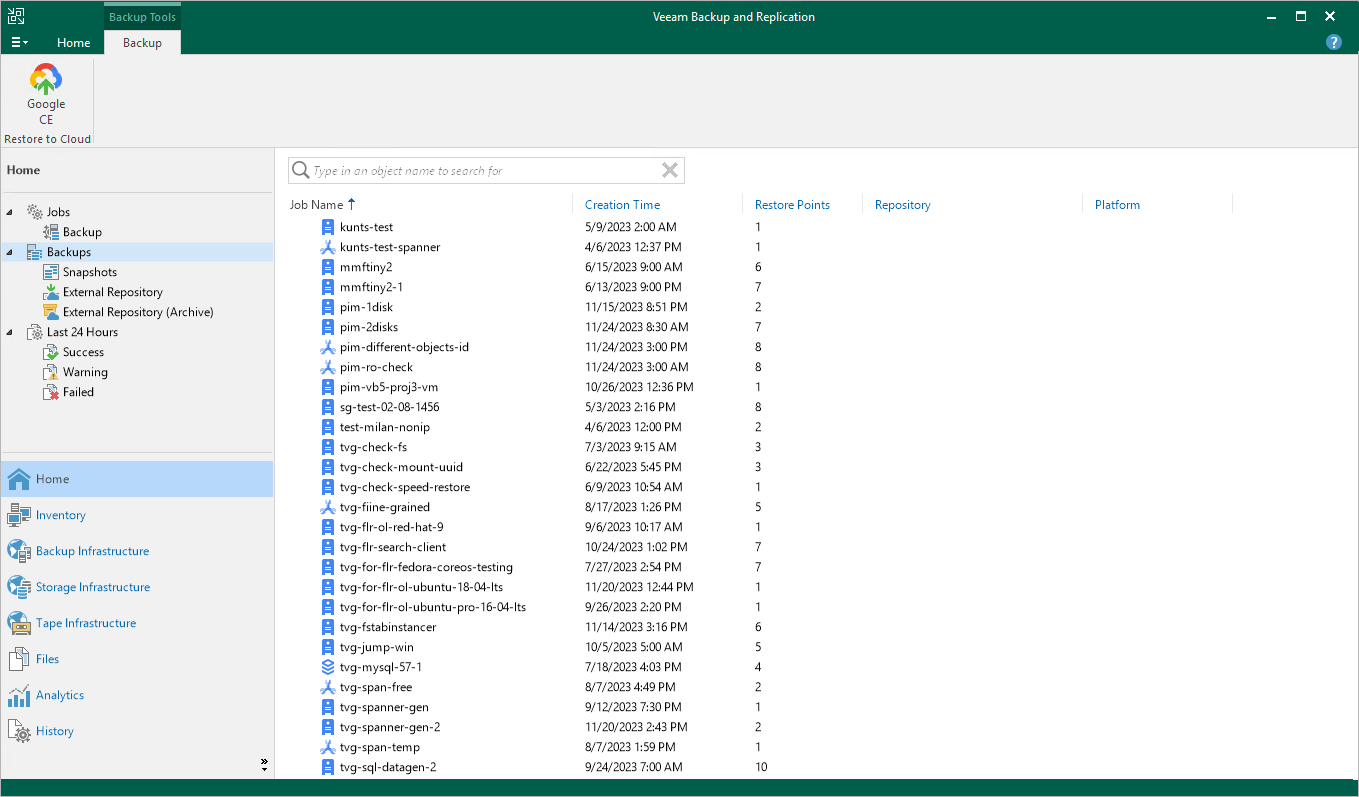Select the Success status icon
1359x797 pixels.
[52, 352]
